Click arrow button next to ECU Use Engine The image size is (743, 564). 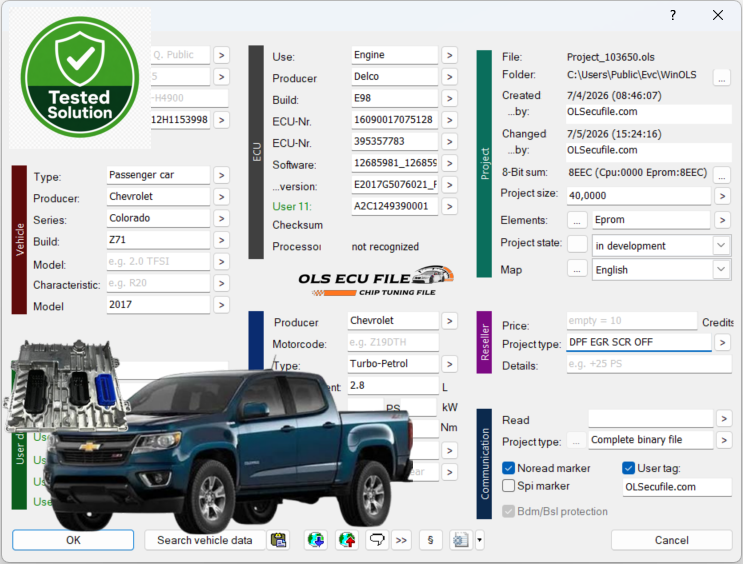coord(450,55)
